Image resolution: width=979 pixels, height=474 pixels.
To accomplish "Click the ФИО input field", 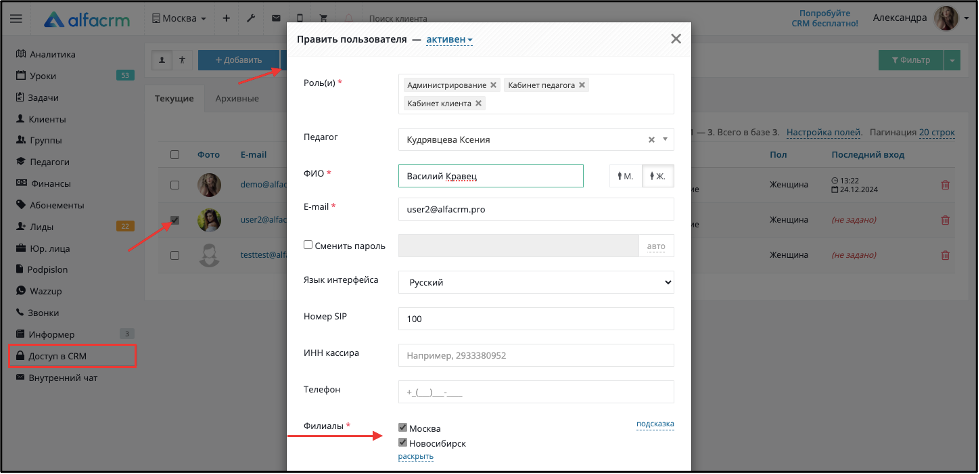I will click(491, 176).
